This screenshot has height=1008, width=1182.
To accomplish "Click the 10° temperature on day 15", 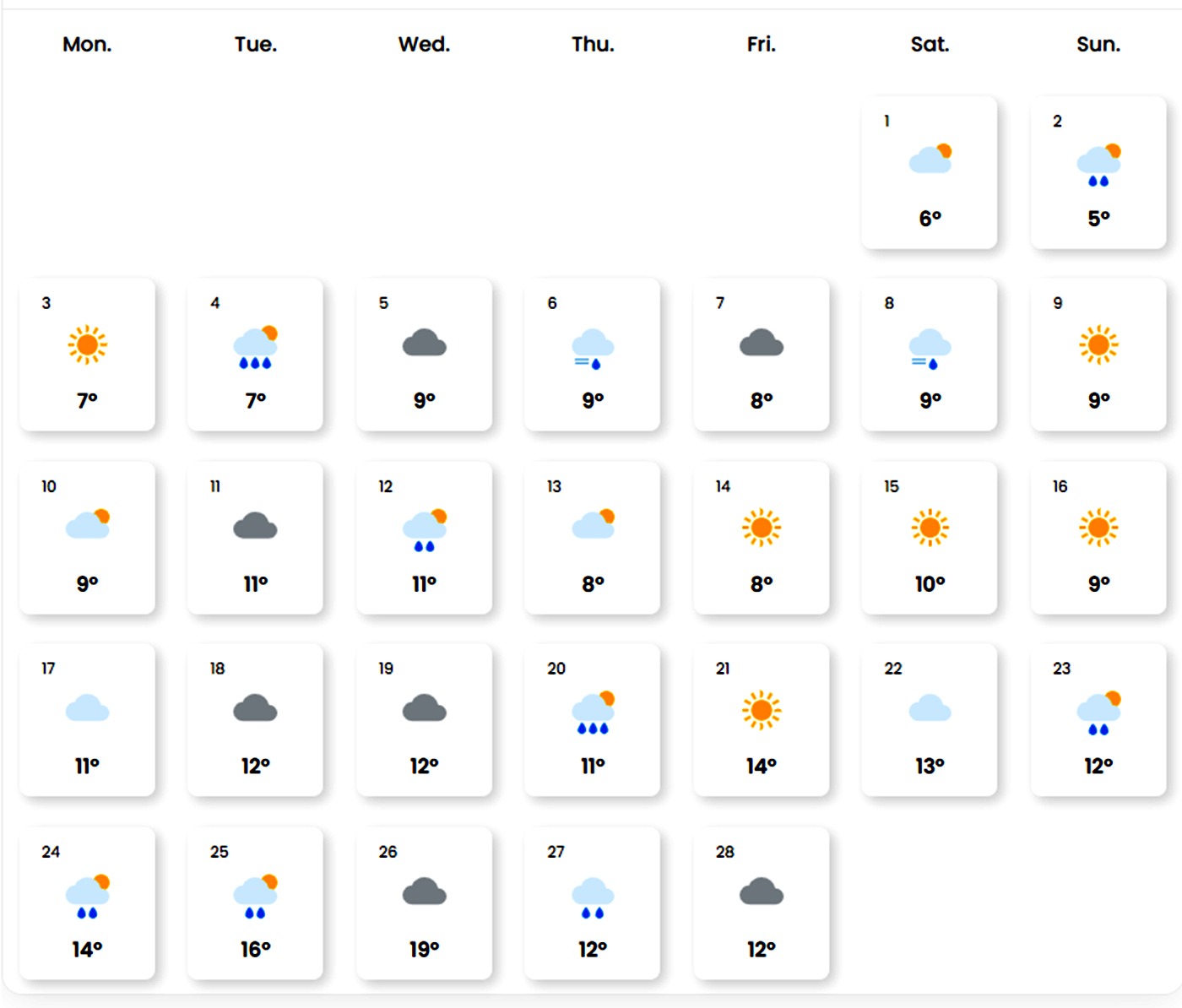I will pos(930,583).
